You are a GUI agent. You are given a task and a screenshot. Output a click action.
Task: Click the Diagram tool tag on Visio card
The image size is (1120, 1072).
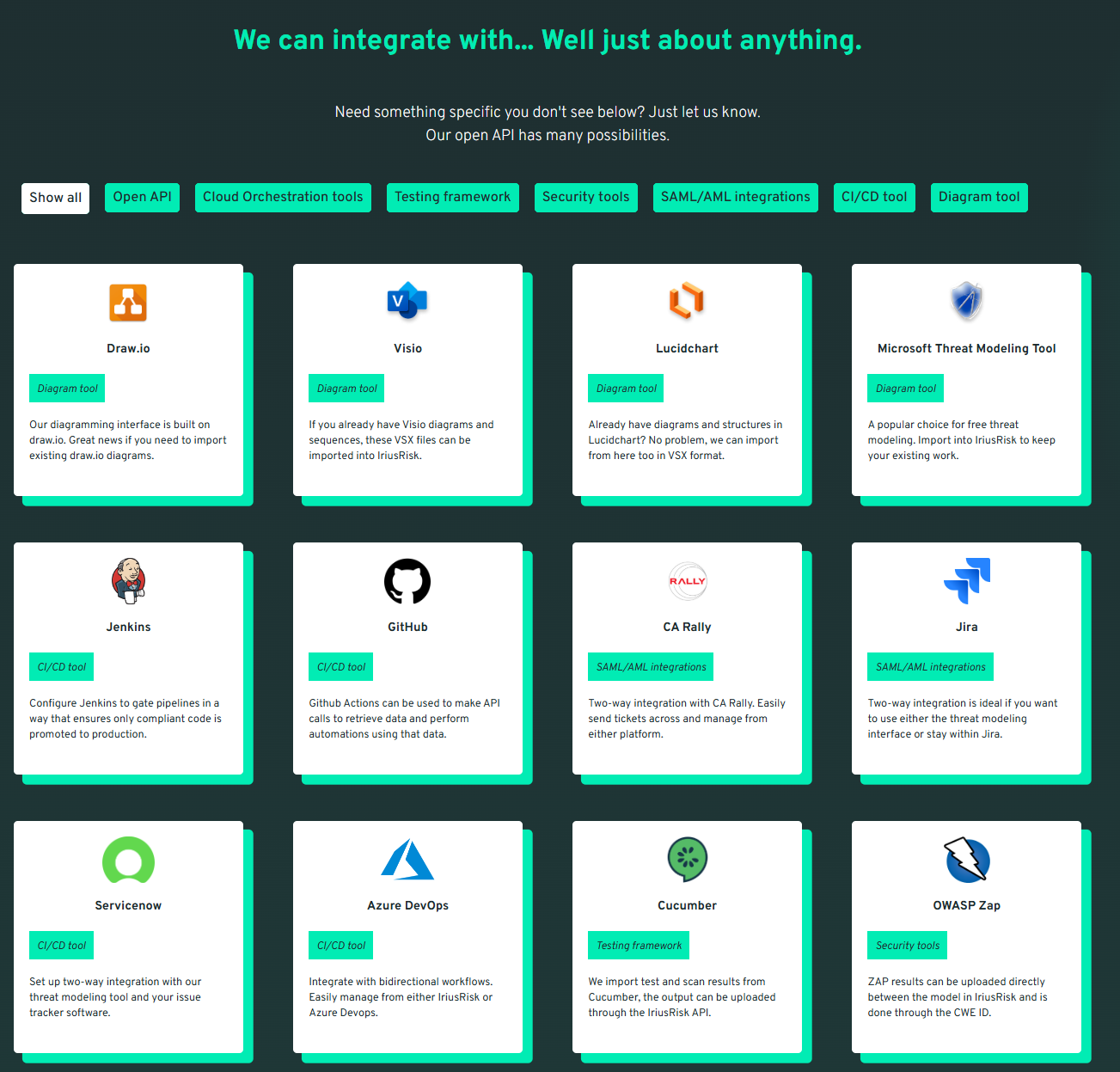(x=346, y=389)
